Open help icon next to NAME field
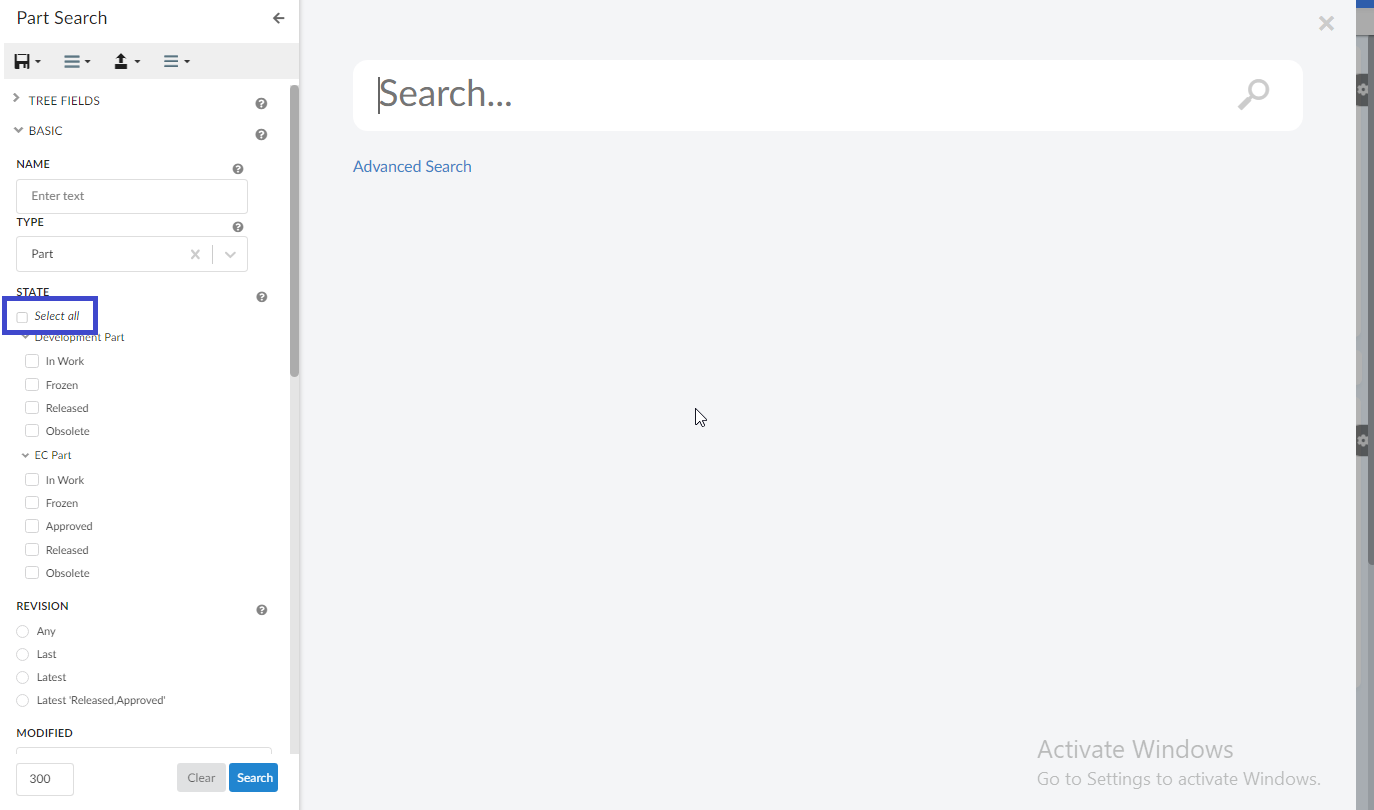 238,169
